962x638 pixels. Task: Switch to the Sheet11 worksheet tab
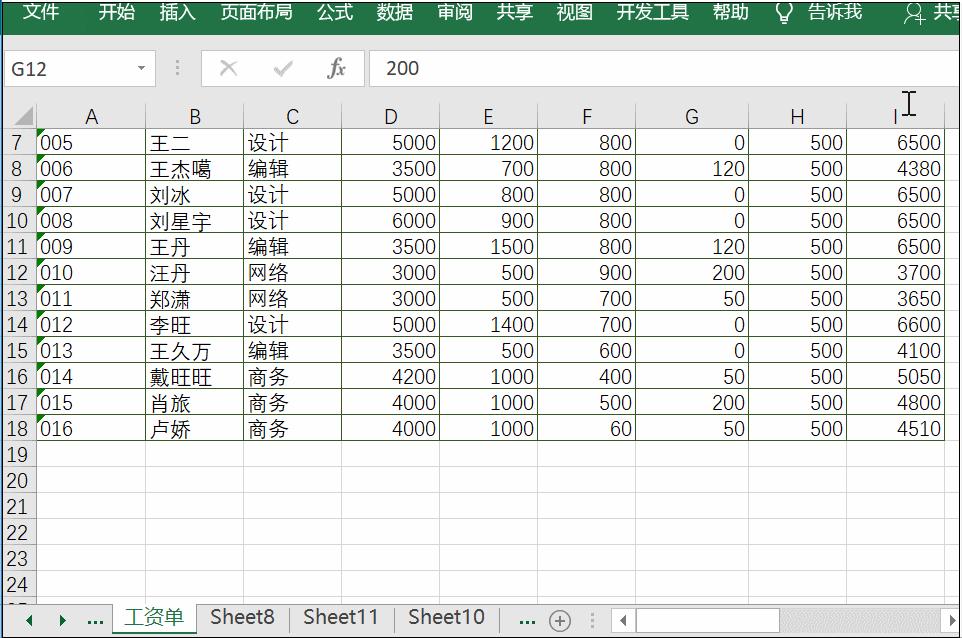(x=340, y=617)
